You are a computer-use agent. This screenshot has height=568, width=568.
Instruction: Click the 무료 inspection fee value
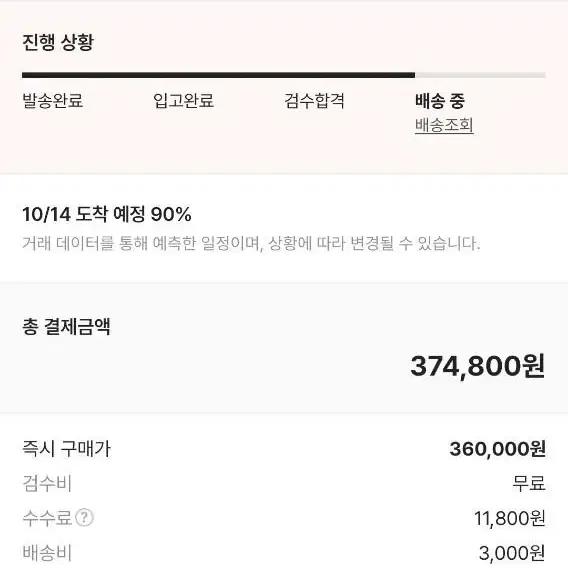pos(529,484)
